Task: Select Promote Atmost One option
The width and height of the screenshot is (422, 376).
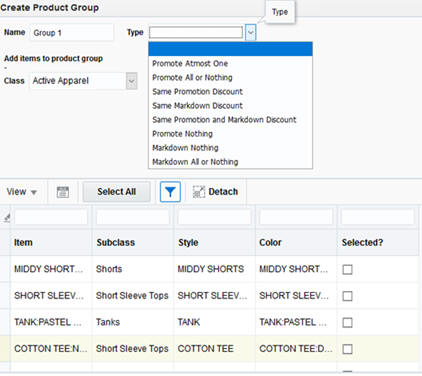Action: tap(230, 63)
